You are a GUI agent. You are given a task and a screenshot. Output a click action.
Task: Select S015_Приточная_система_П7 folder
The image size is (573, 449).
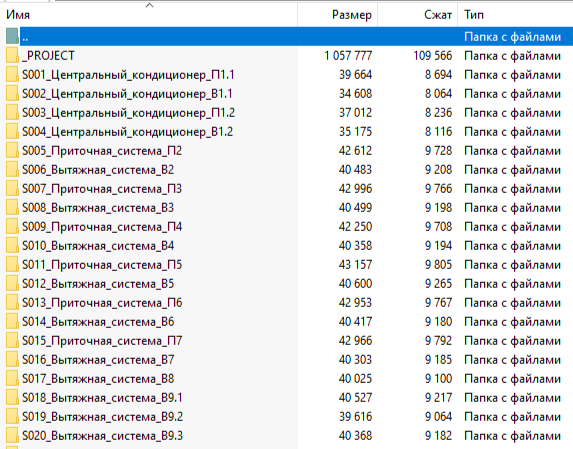click(102, 340)
